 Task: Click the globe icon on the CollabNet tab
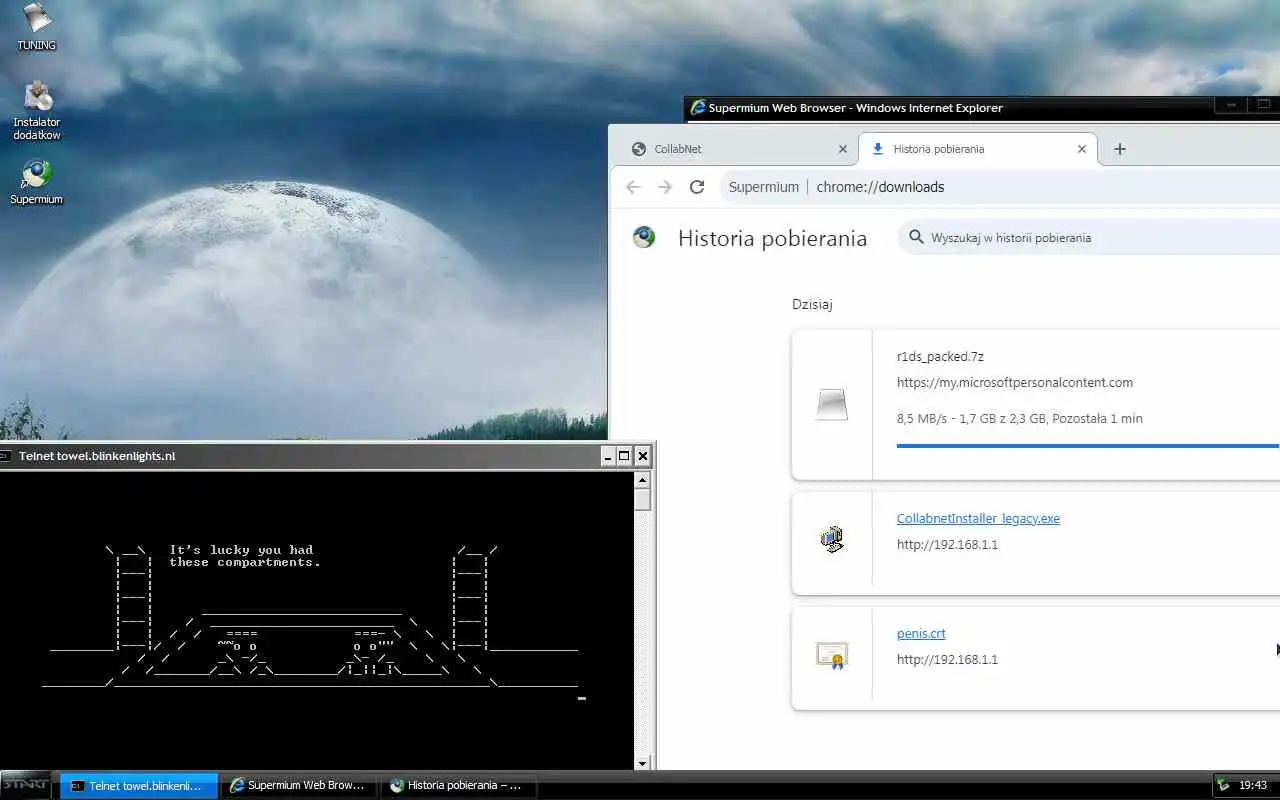tap(639, 149)
